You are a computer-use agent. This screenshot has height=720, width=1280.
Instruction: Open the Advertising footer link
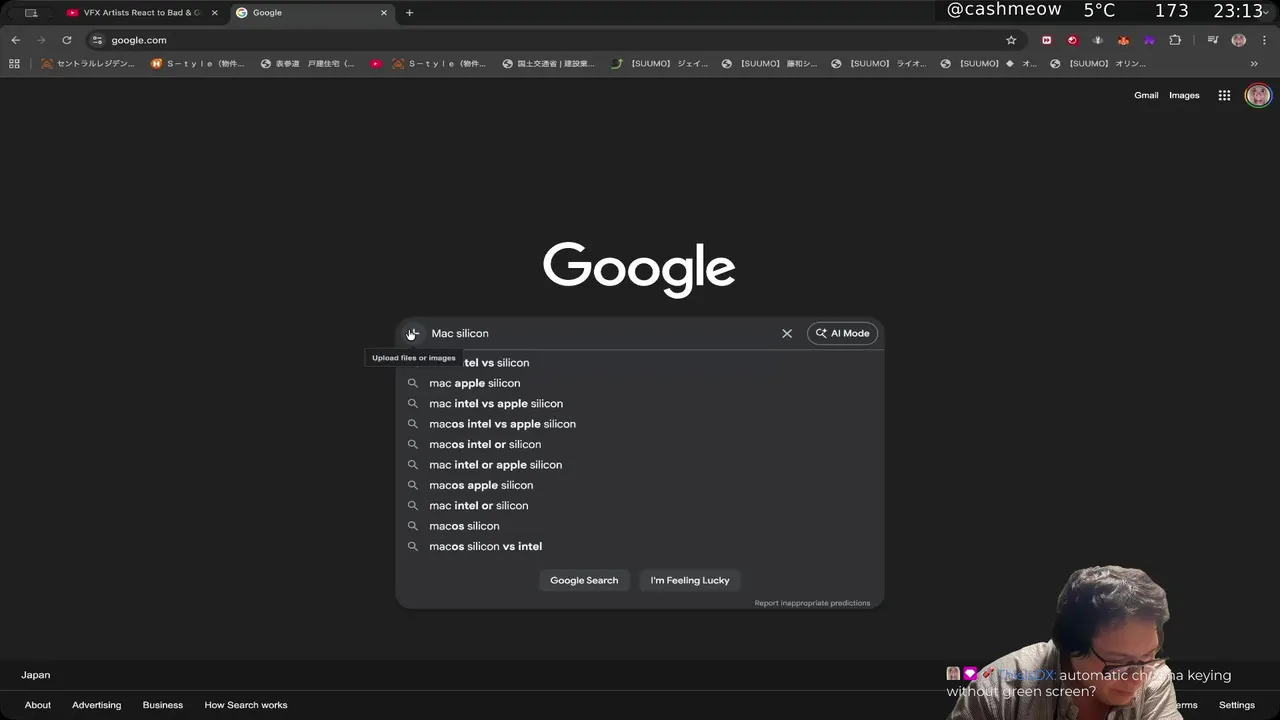[96, 705]
